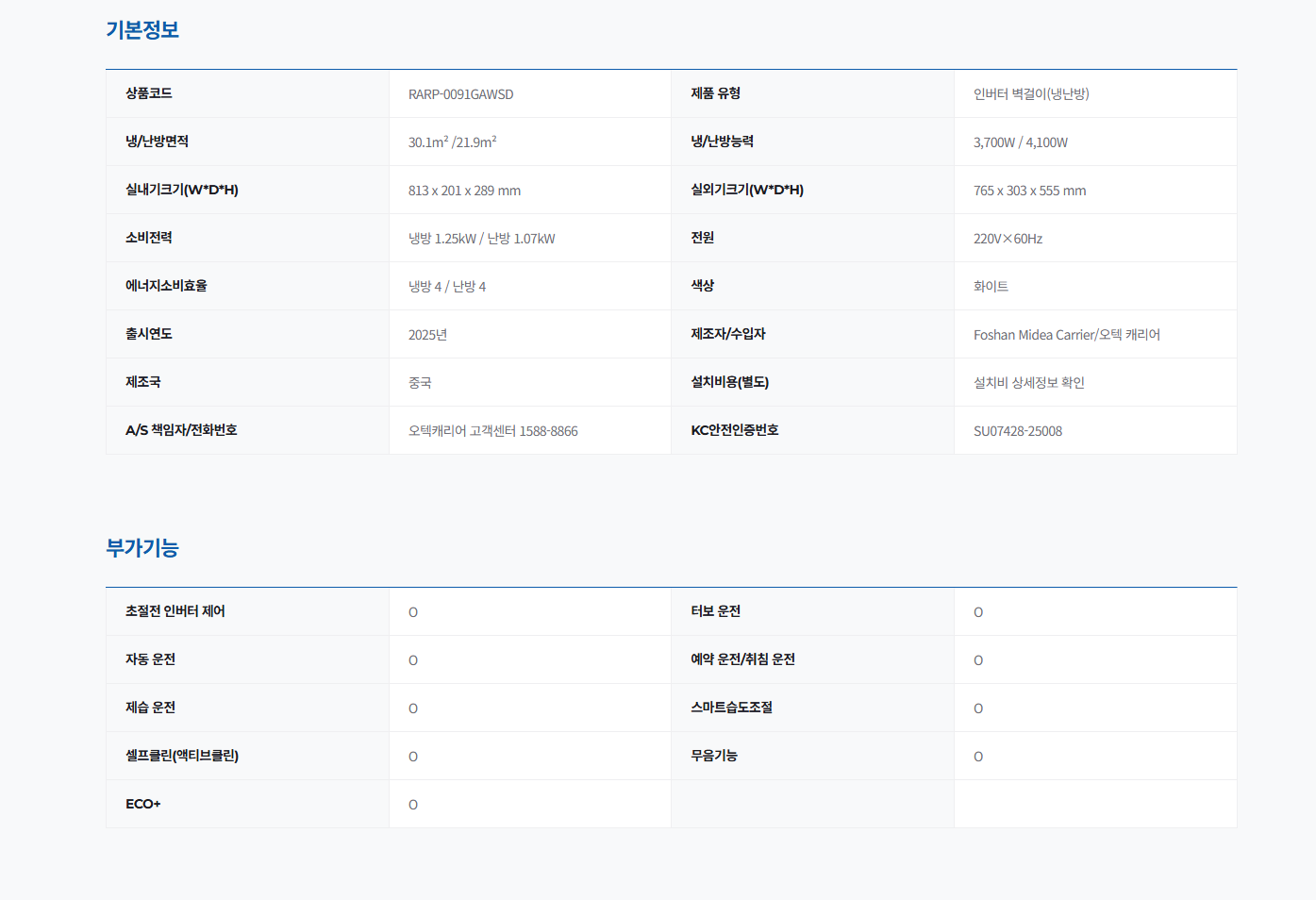Click the 셀프클린(액티브클린) feature label

(x=181, y=756)
